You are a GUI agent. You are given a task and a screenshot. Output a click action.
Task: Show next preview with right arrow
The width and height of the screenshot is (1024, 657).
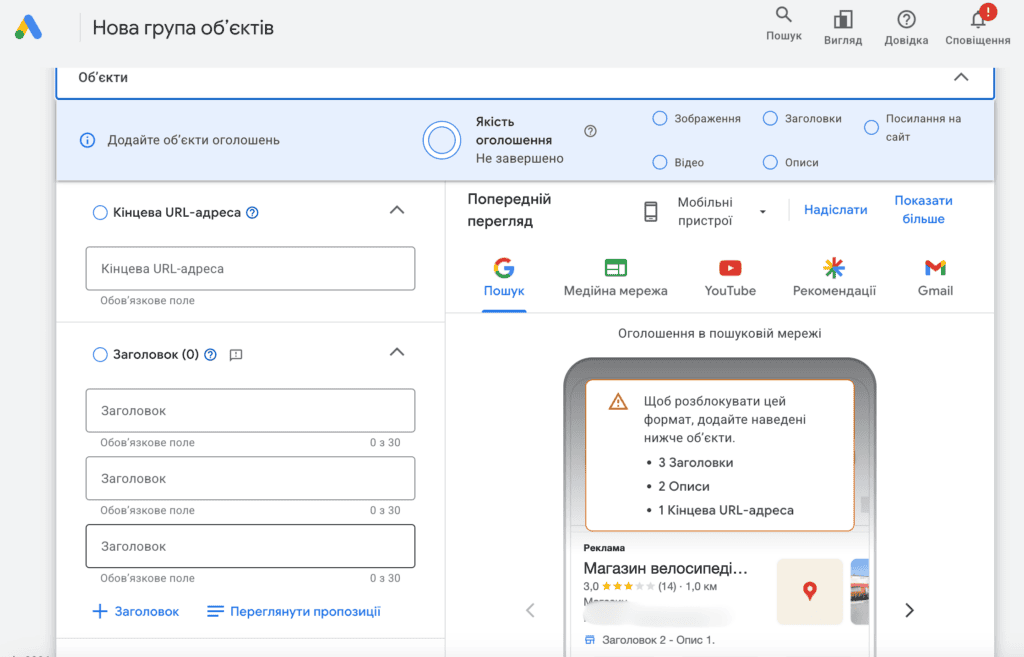click(909, 610)
